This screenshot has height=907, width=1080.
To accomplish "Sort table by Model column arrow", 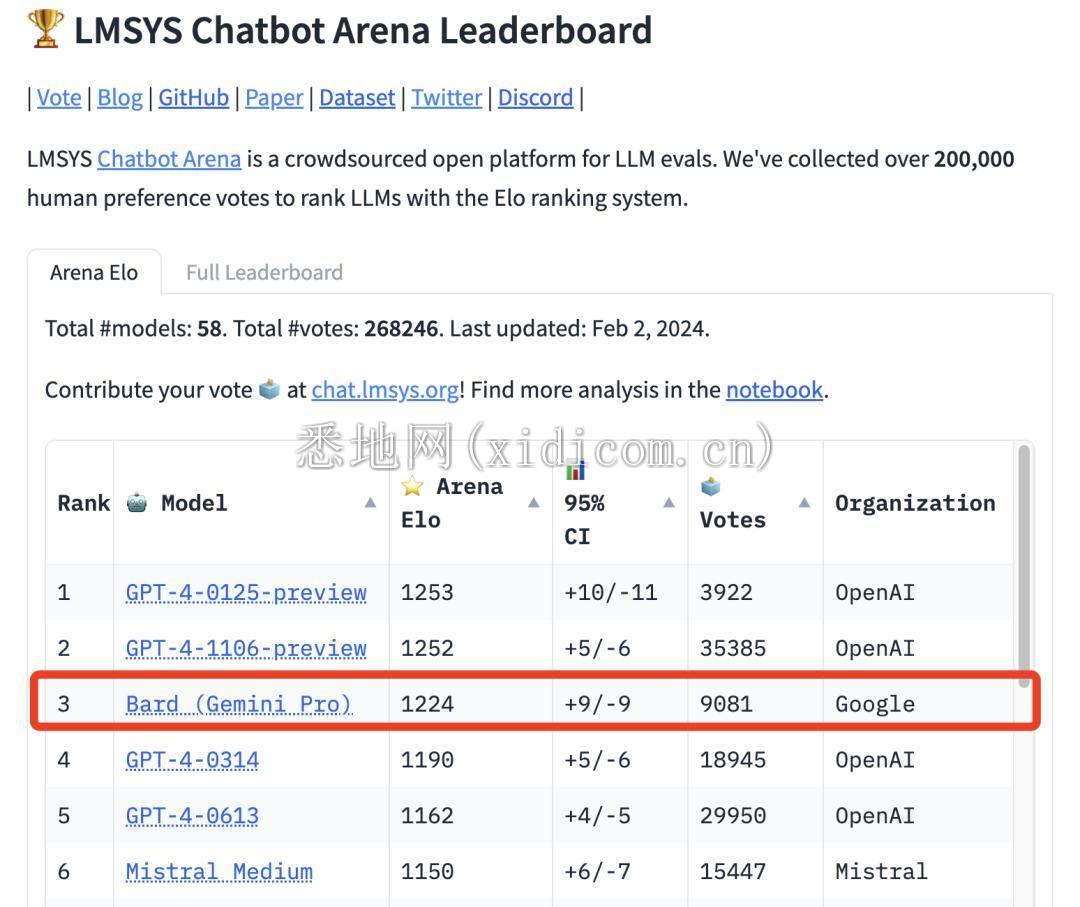I will pyautogui.click(x=370, y=503).
